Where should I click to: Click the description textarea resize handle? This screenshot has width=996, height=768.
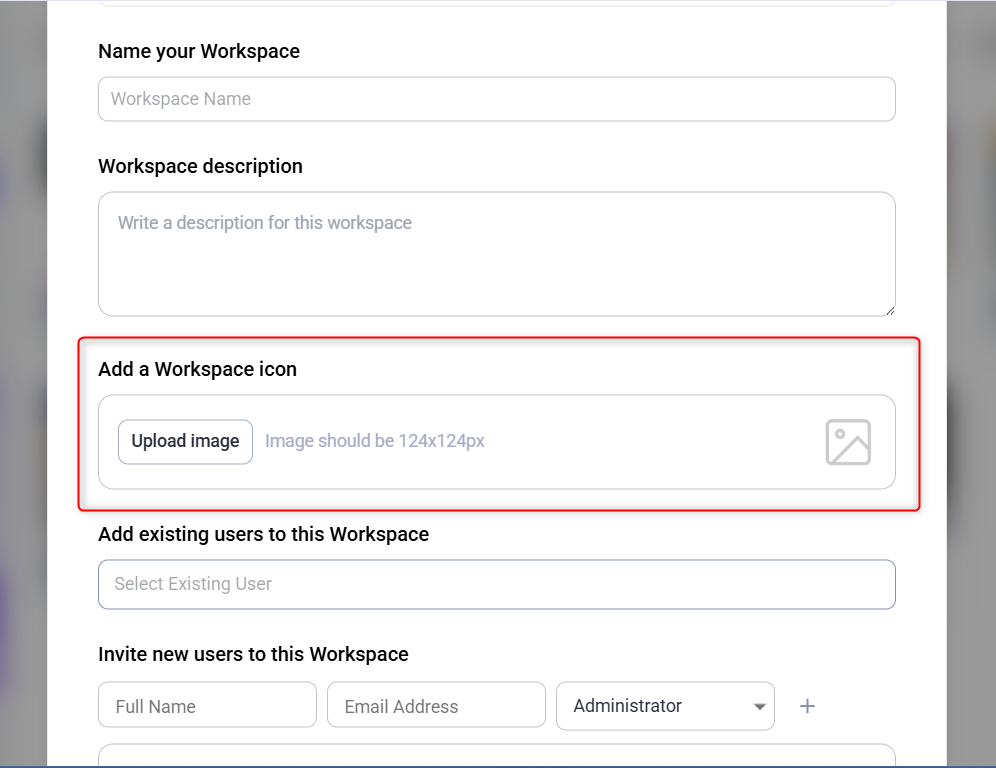point(889,310)
